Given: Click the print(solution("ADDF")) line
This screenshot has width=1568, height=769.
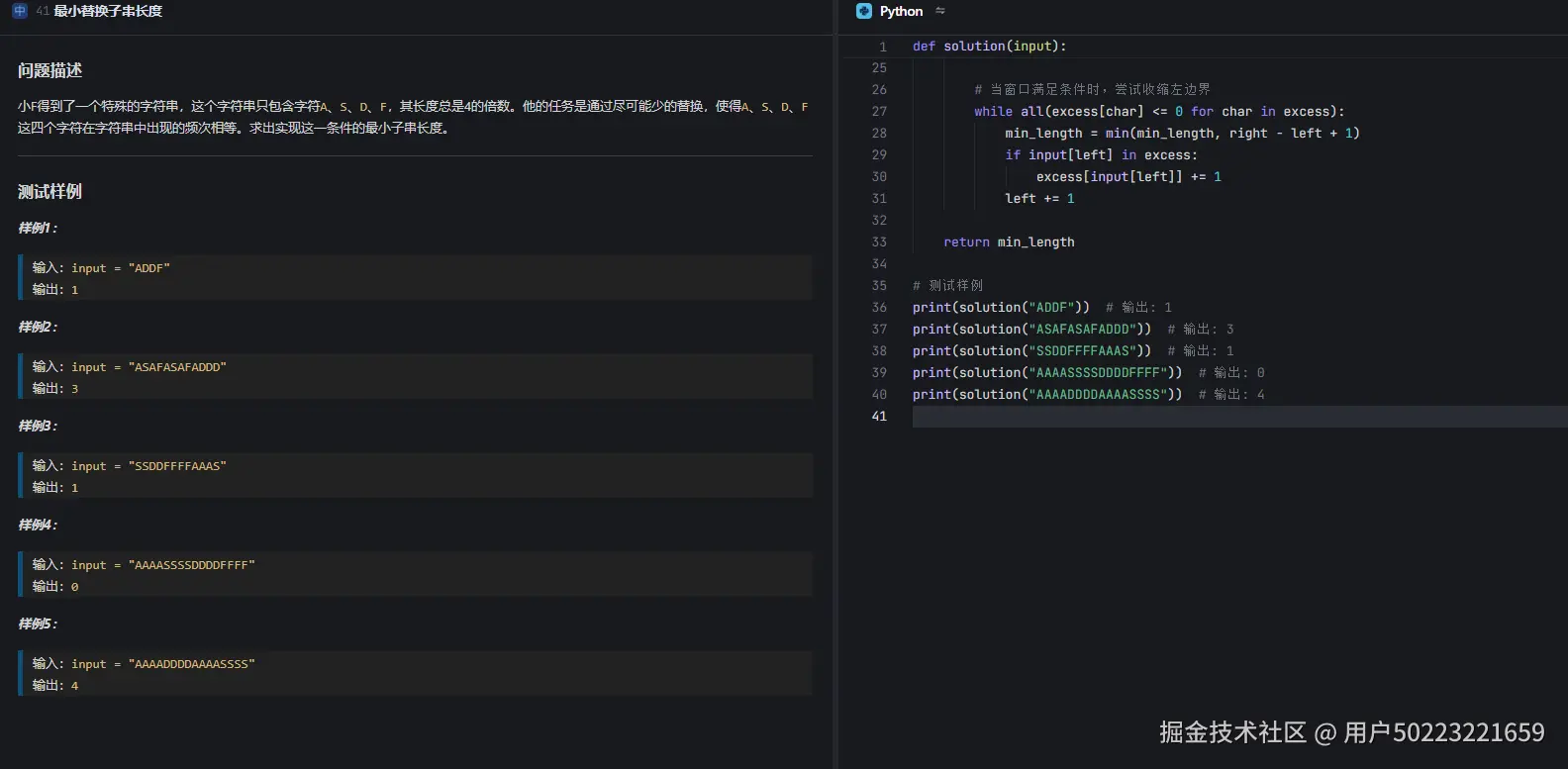Looking at the screenshot, I should [1001, 308].
